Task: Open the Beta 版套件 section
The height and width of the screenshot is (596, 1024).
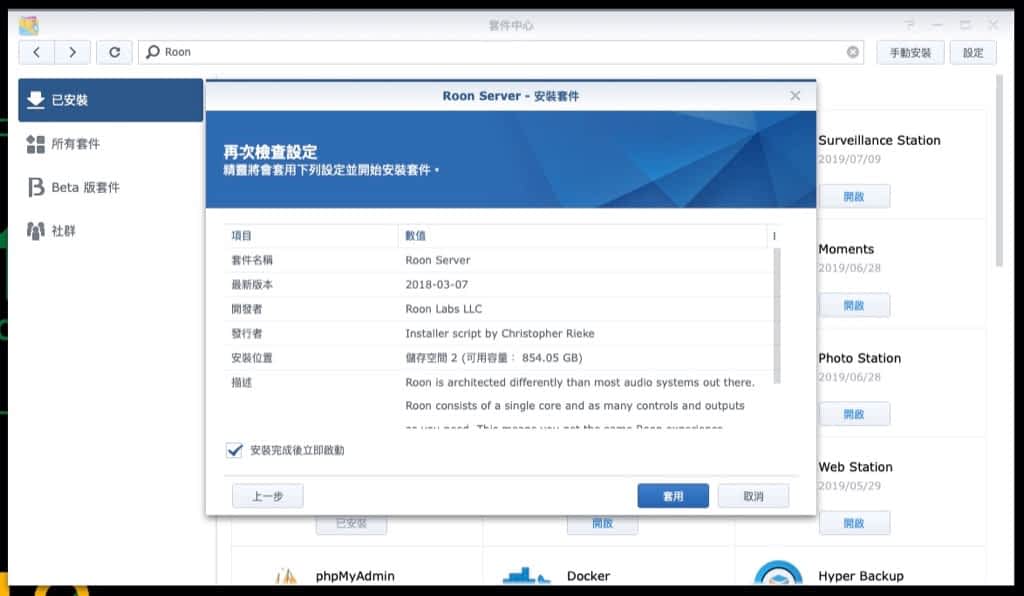Action: (x=110, y=187)
